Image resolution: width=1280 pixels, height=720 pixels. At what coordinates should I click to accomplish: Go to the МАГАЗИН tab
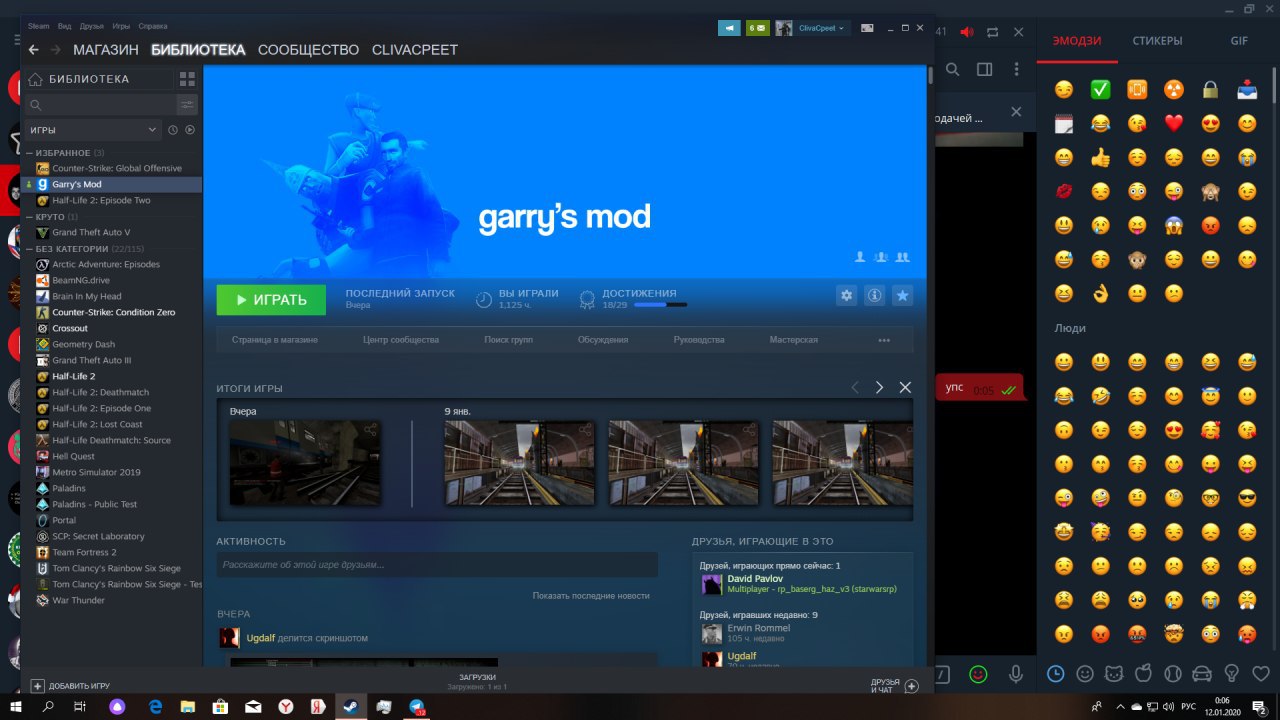click(105, 50)
